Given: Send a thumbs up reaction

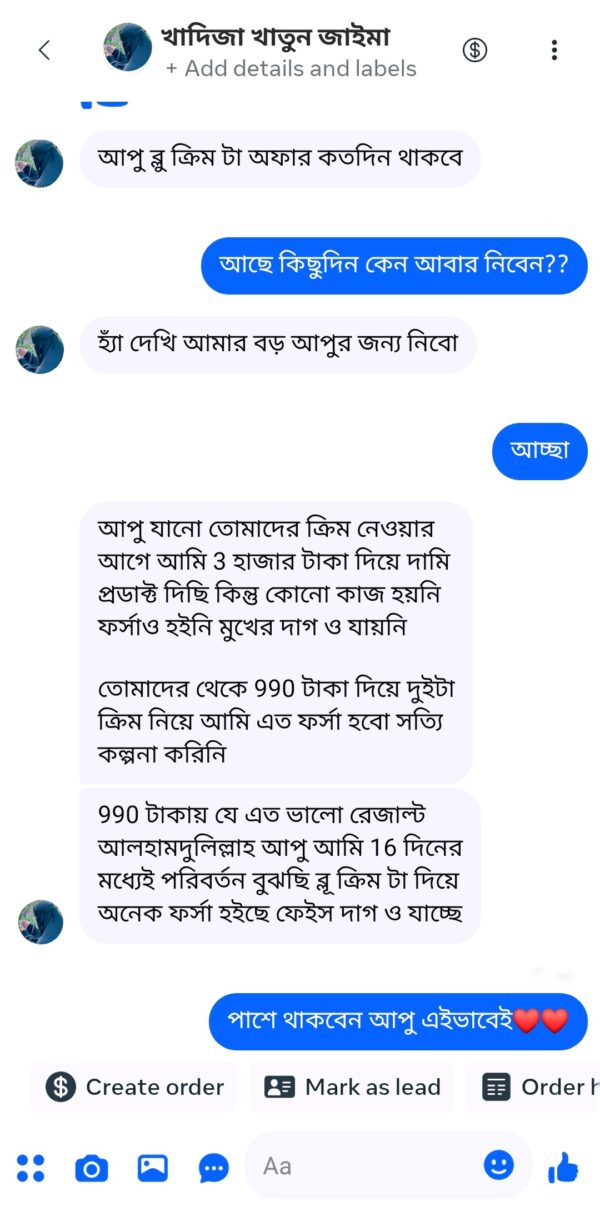Looking at the screenshot, I should tap(562, 1166).
